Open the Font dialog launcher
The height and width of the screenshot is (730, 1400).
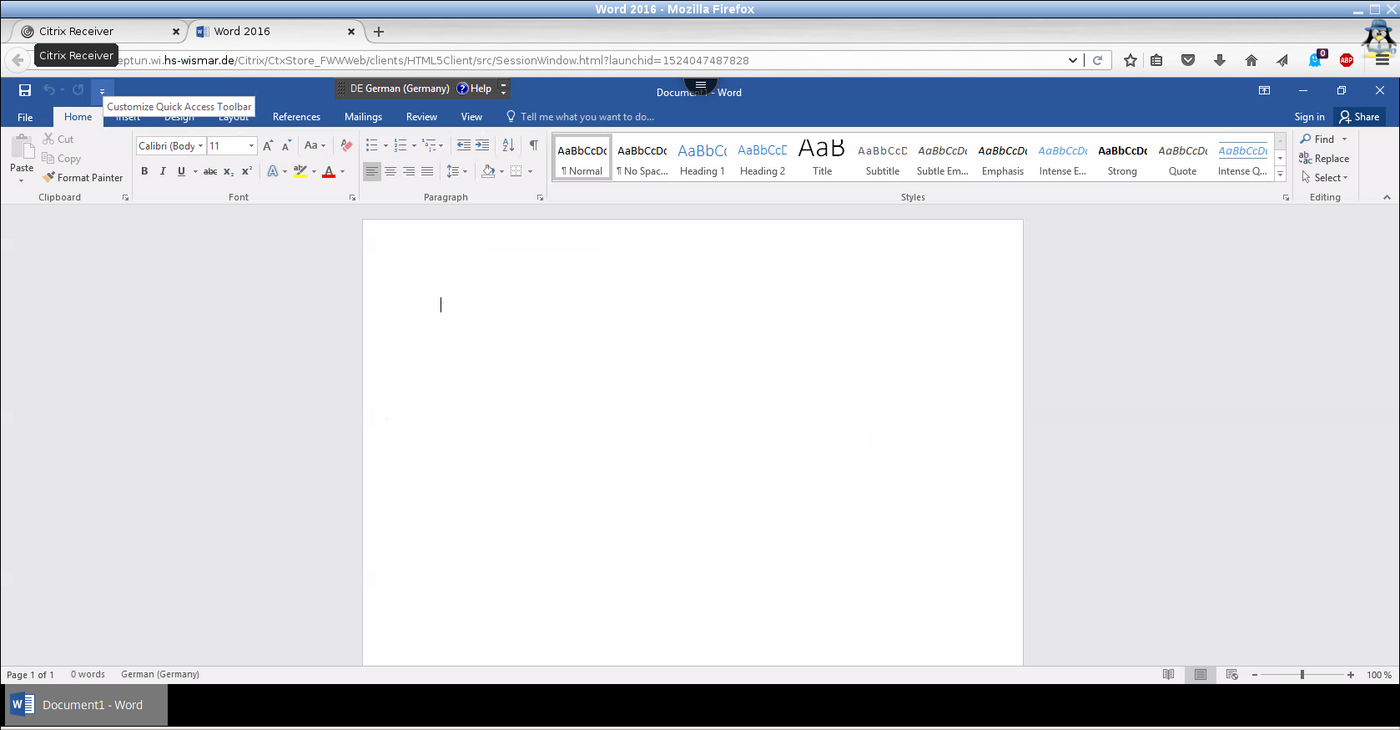click(353, 198)
